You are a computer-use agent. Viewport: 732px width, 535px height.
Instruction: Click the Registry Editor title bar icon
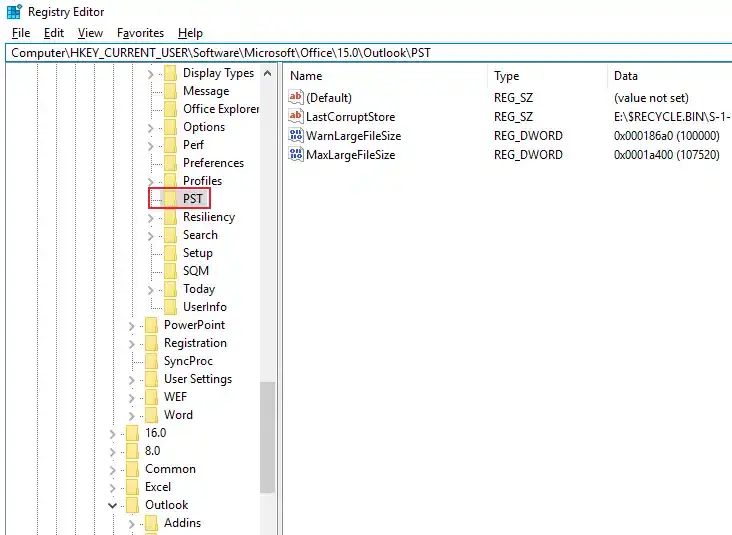click(14, 12)
